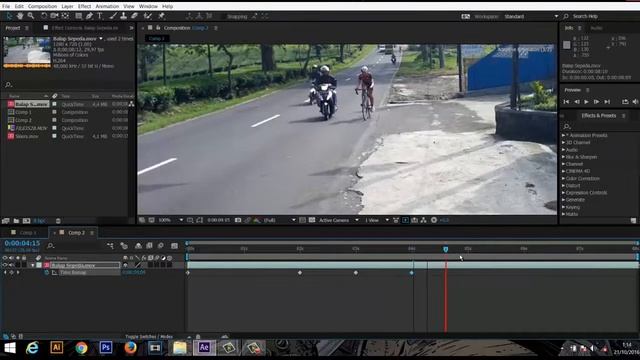Image resolution: width=640 pixels, height=360 pixels.
Task: Expand the Animation Presets category
Action: point(563,135)
